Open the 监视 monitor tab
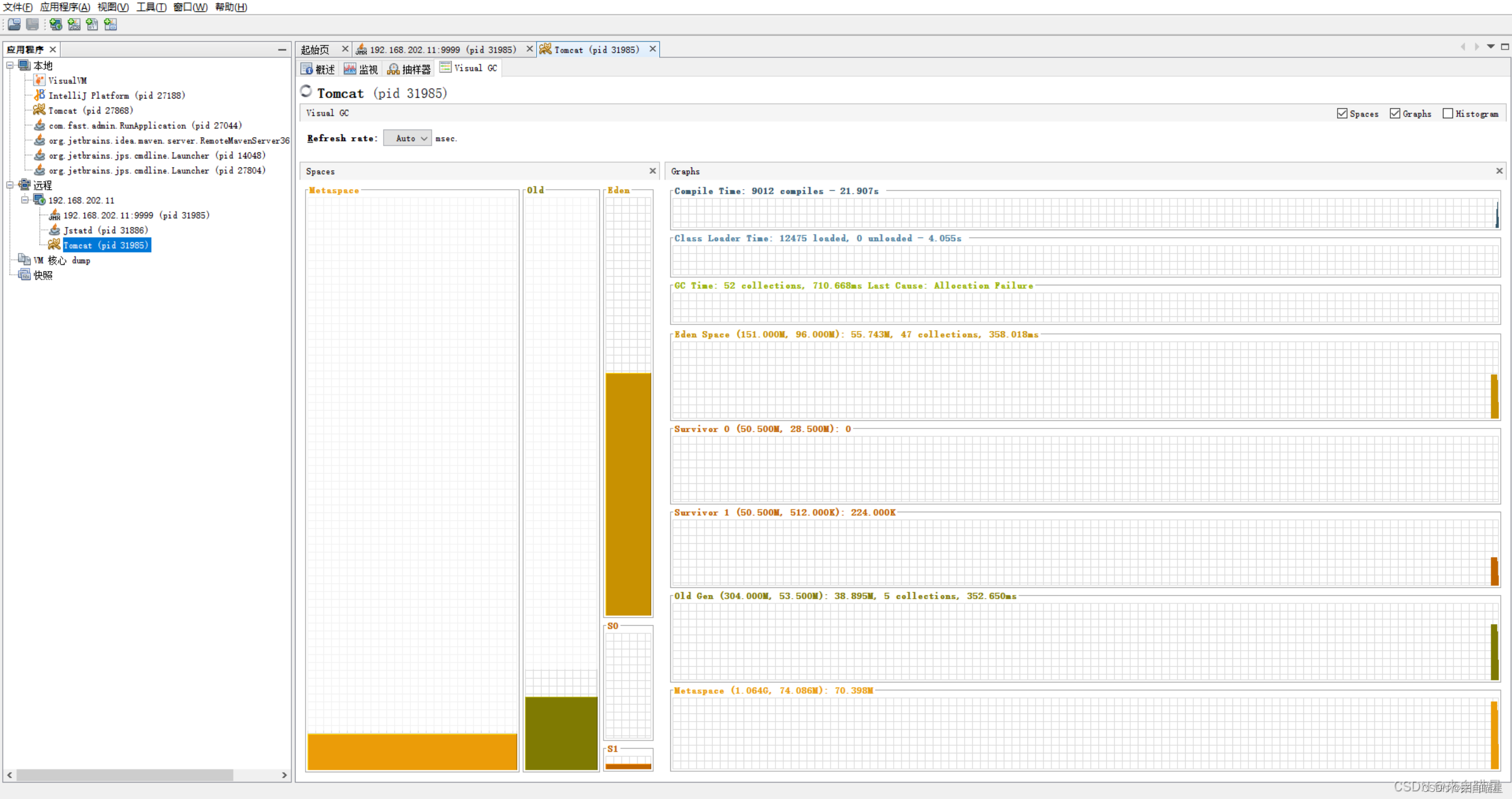This screenshot has height=799, width=1512. pyautogui.click(x=361, y=69)
